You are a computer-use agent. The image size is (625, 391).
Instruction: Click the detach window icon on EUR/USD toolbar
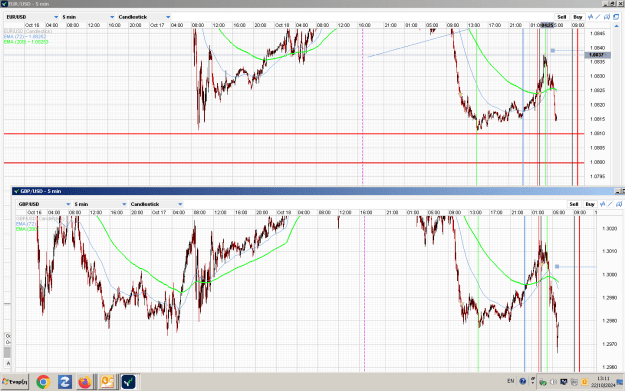616,17
